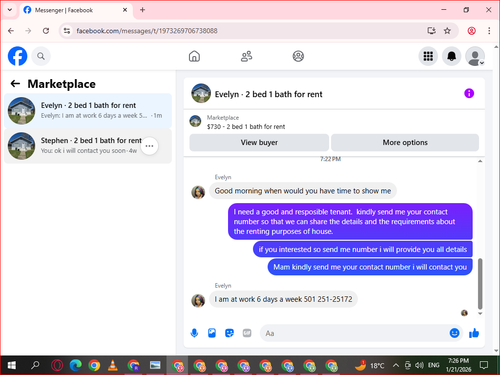Open the Facebook menu grid icon
500x375 pixels.
tap(428, 56)
